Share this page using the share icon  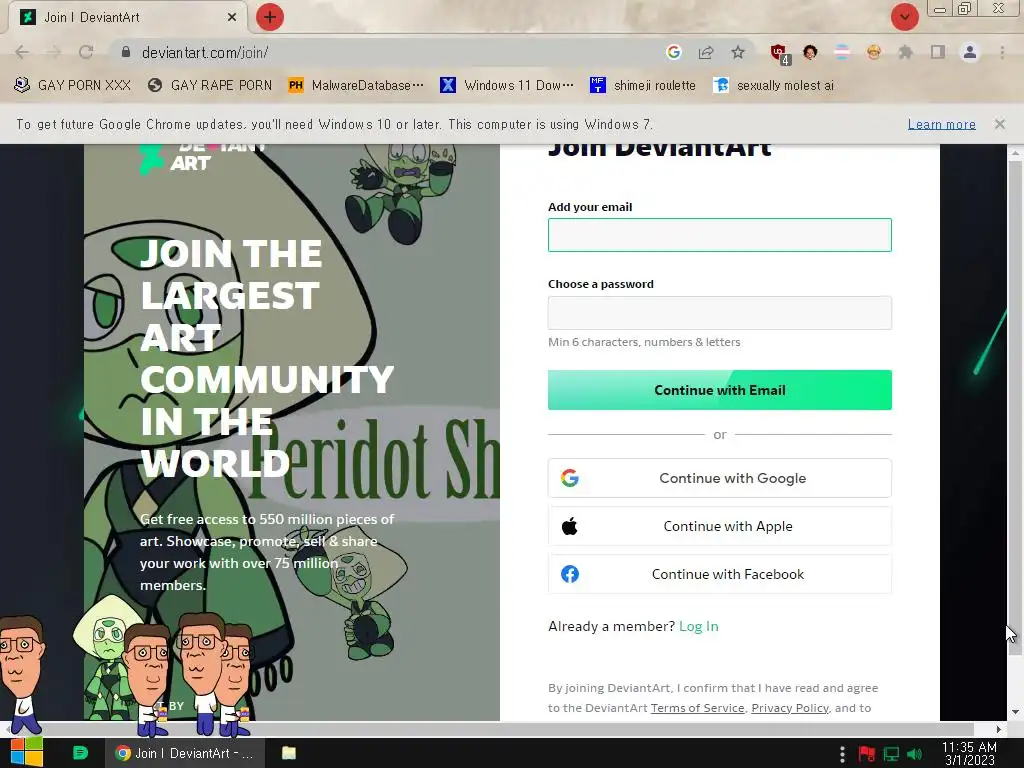point(706,52)
